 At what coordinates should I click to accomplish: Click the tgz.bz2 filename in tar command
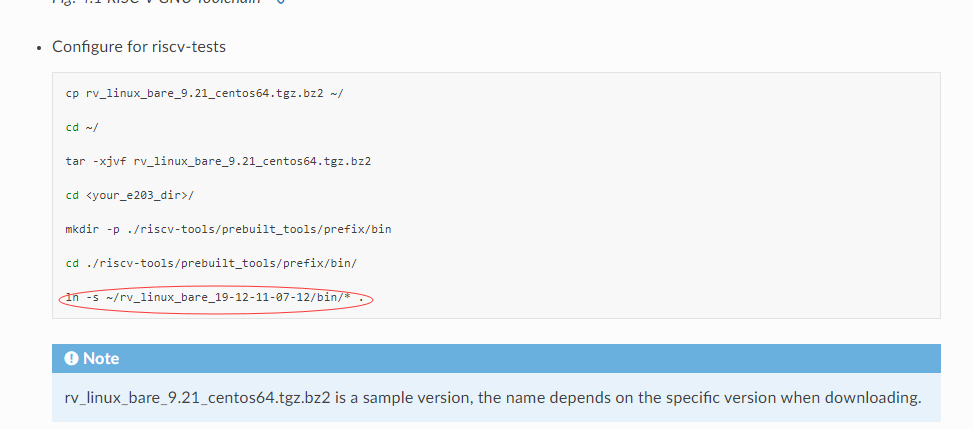pyautogui.click(x=253, y=161)
